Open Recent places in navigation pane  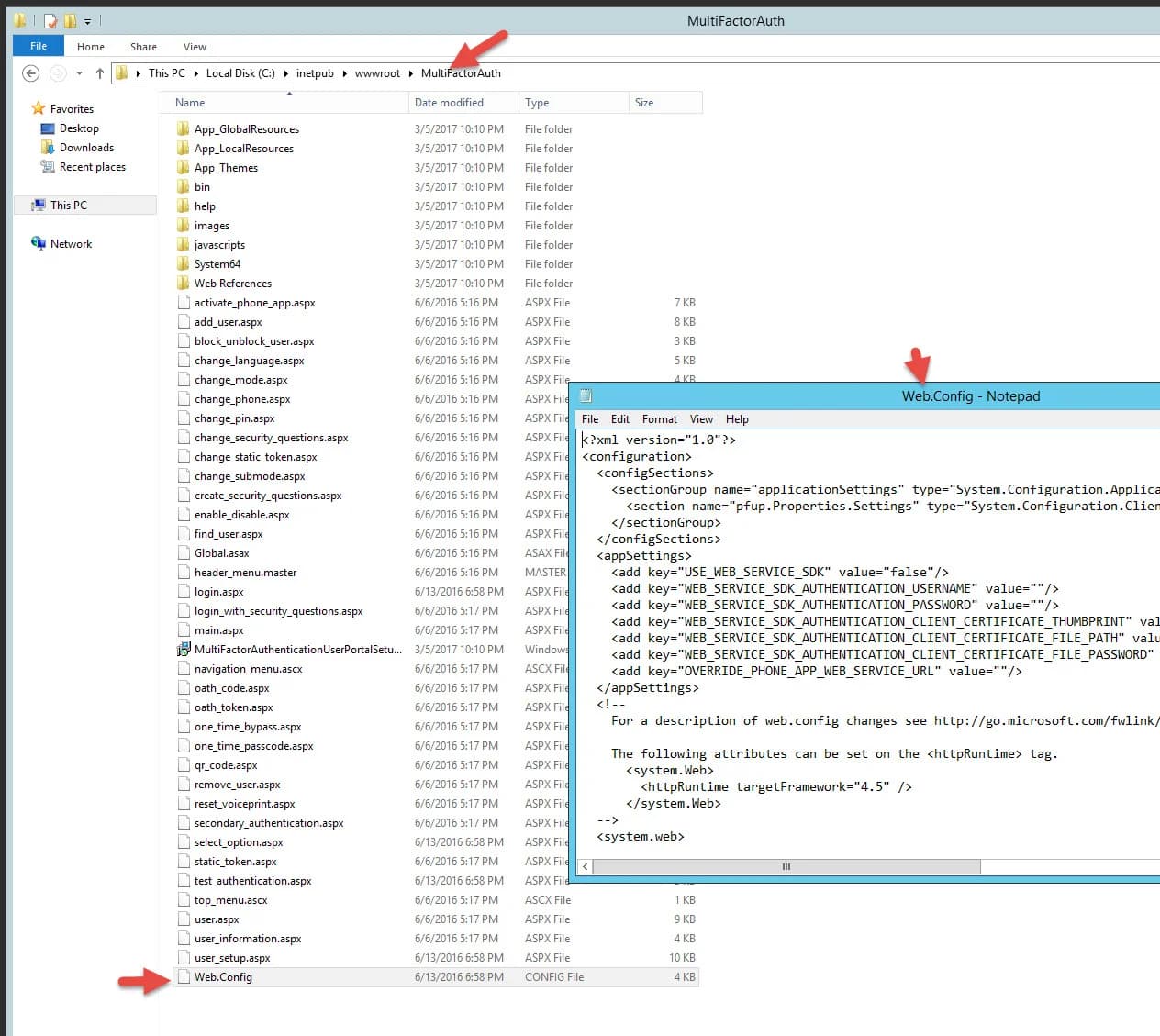92,167
